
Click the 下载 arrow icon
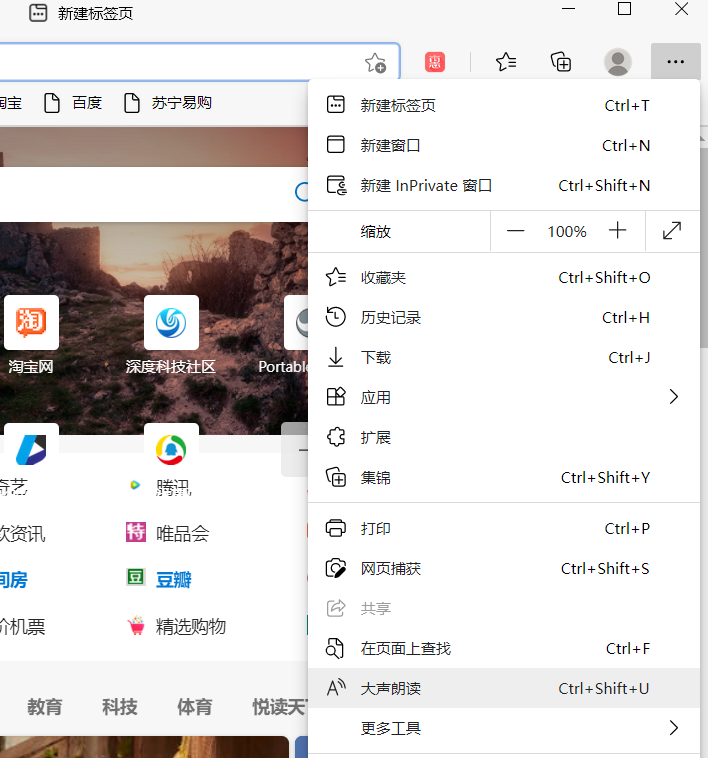[335, 357]
